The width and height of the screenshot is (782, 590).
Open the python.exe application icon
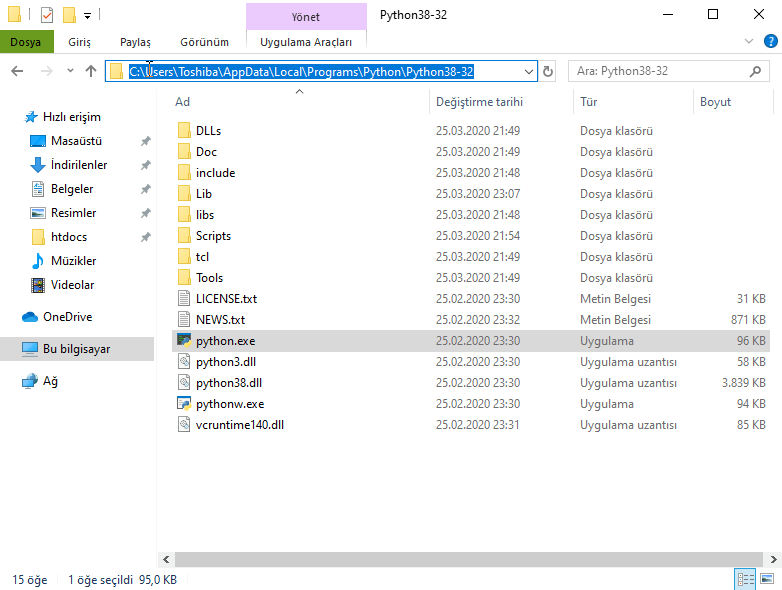(x=183, y=341)
